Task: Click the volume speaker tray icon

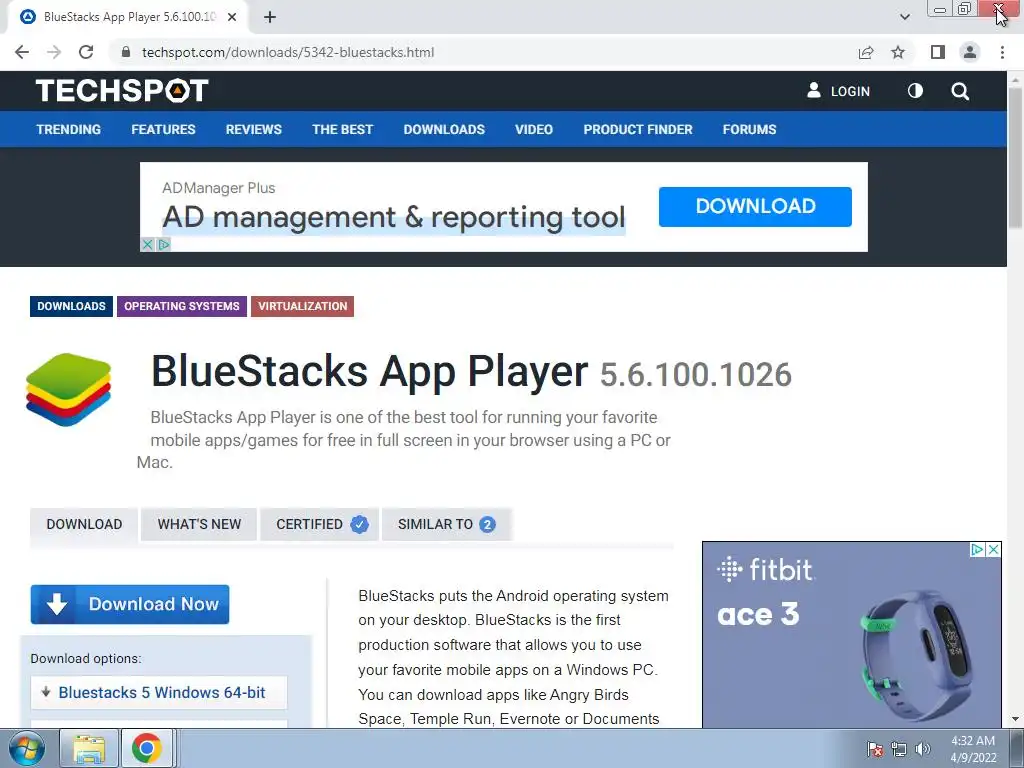Action: pyautogui.click(x=923, y=748)
